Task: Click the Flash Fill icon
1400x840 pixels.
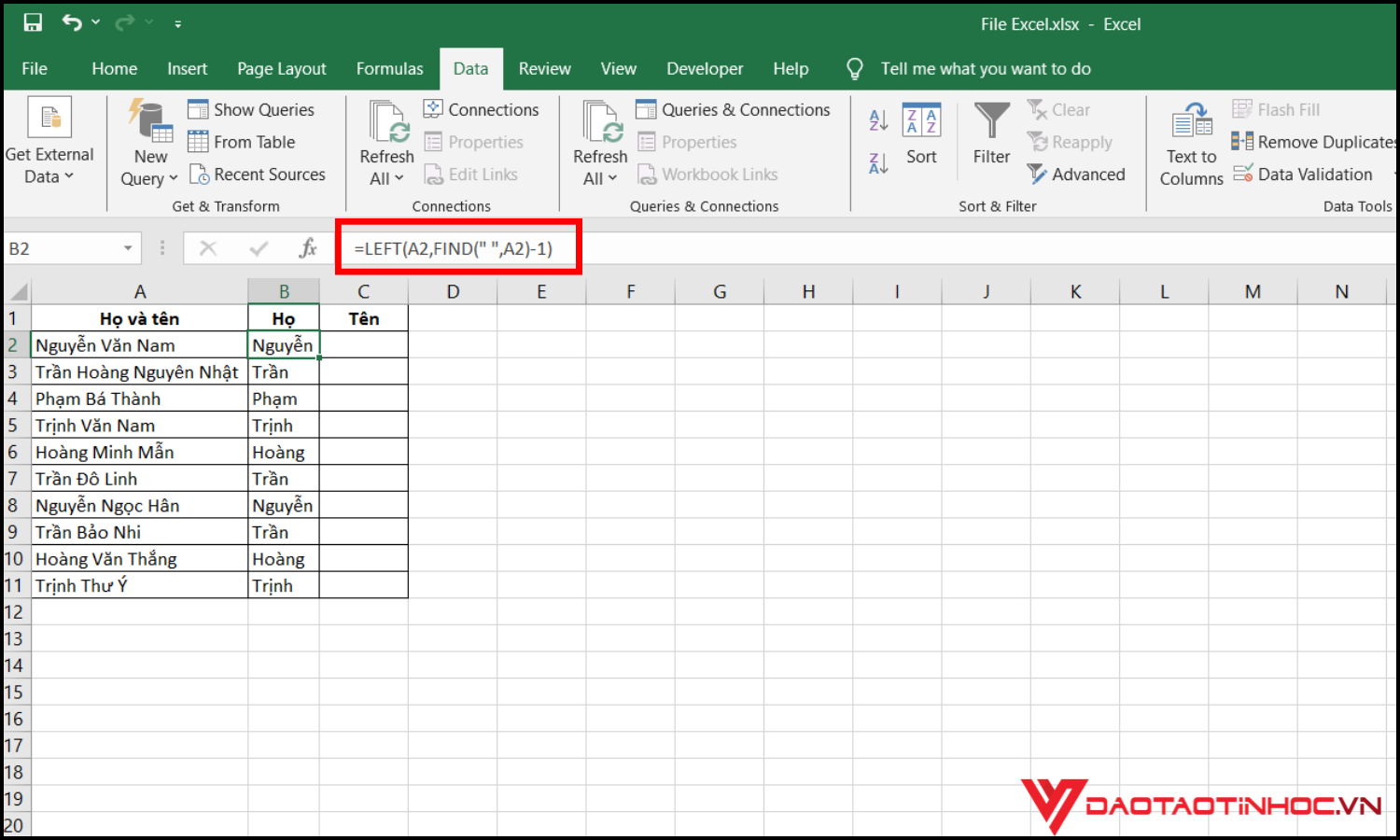Action: click(1244, 108)
